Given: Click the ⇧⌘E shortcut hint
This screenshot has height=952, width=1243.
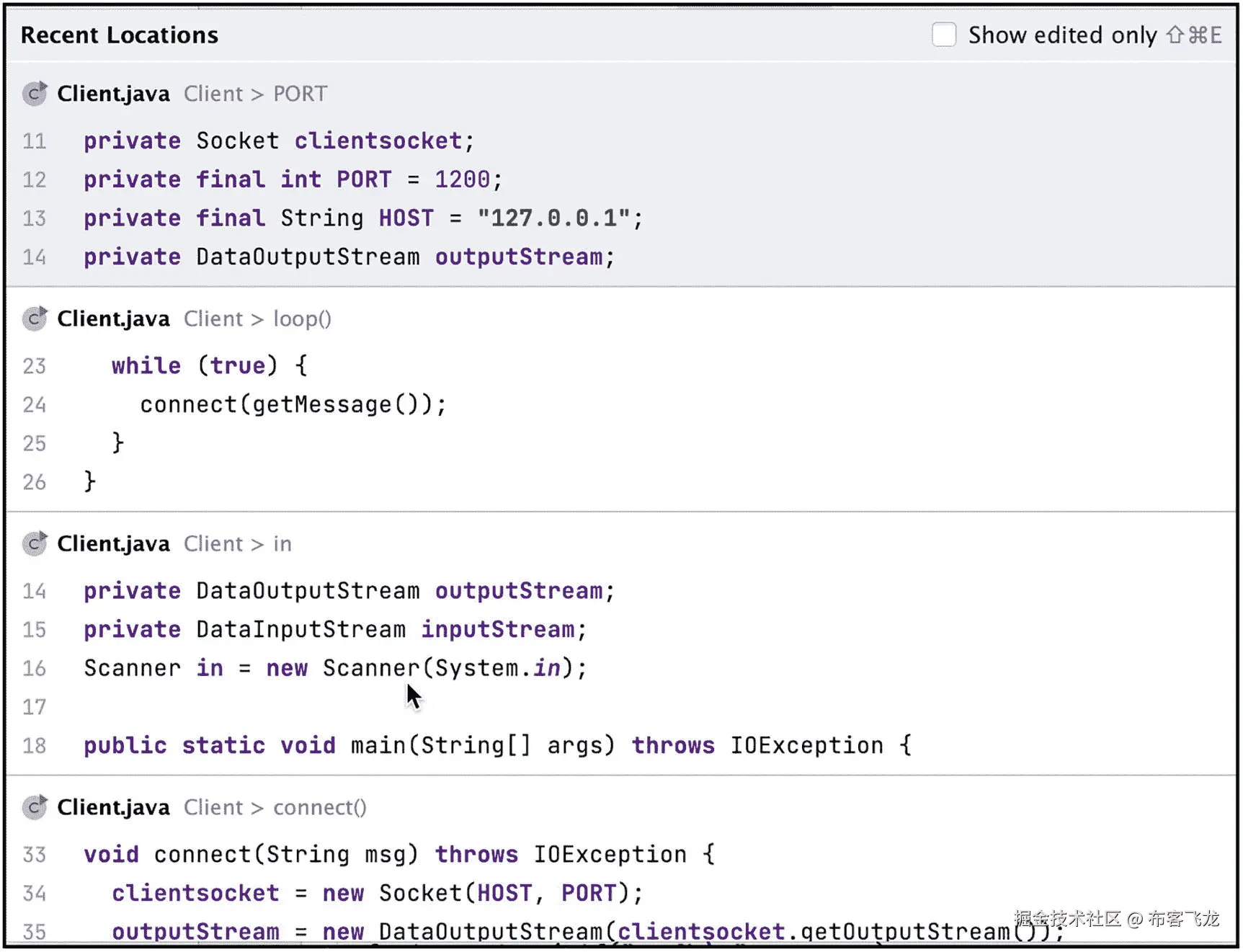Looking at the screenshot, I should click(1194, 35).
